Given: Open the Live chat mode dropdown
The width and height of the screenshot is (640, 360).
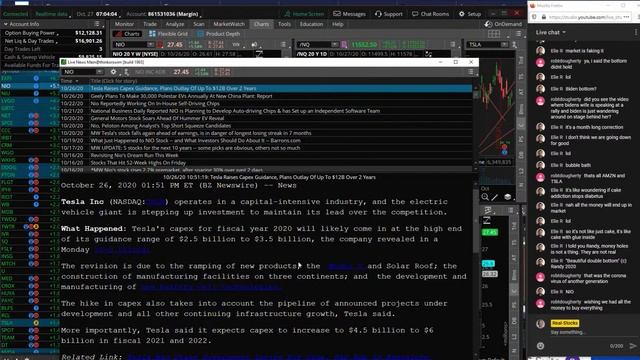Looking at the screenshot, I should coord(551,32).
